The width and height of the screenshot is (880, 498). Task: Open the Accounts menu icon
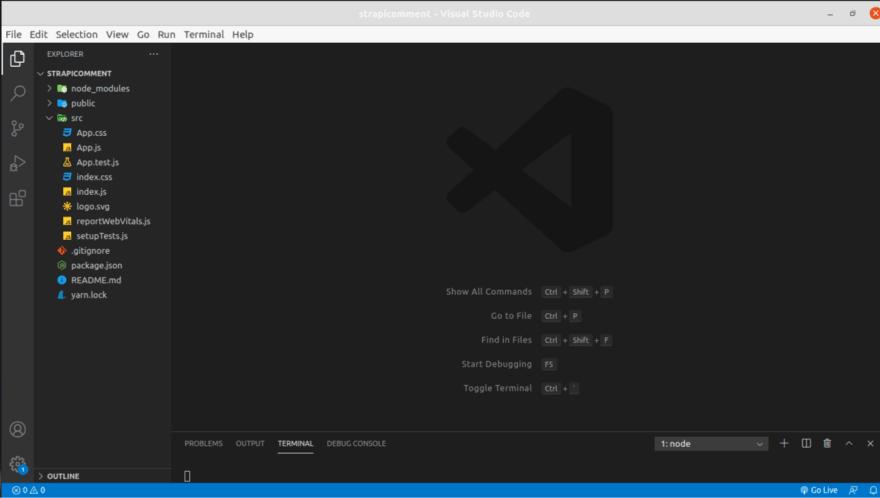pos(17,430)
